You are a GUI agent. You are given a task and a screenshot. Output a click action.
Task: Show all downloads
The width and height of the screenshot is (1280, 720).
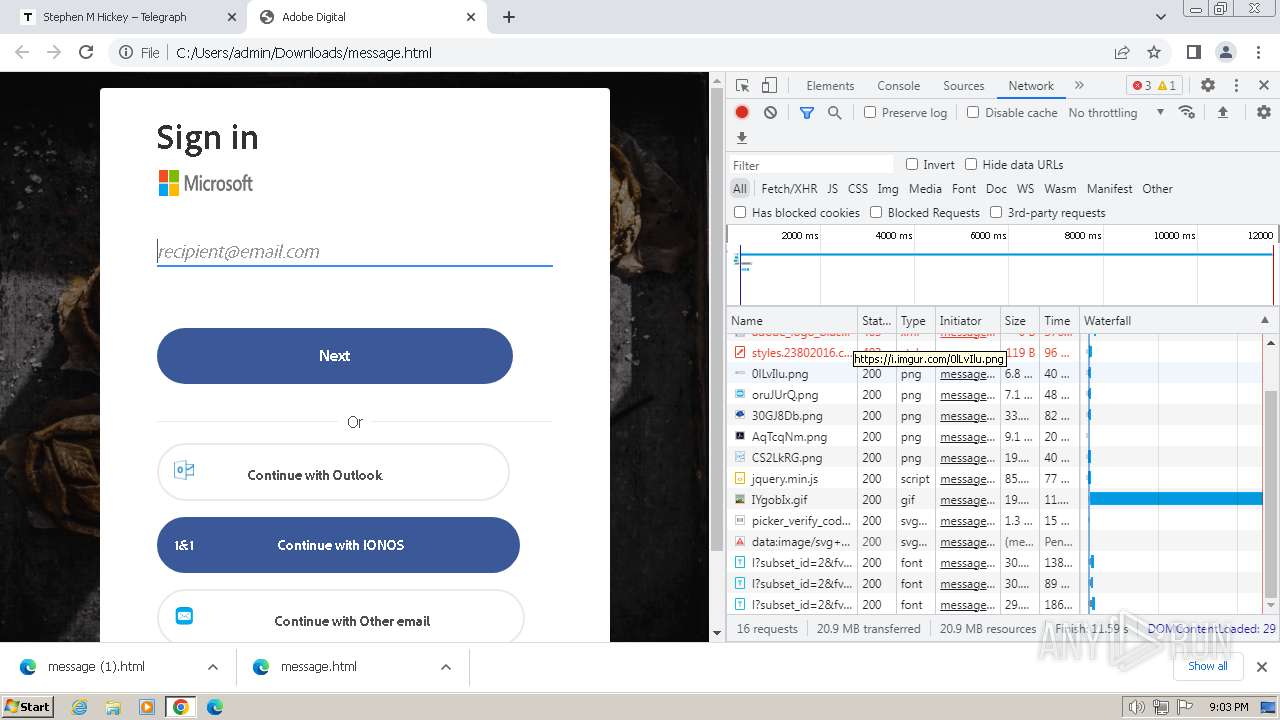click(x=1207, y=666)
